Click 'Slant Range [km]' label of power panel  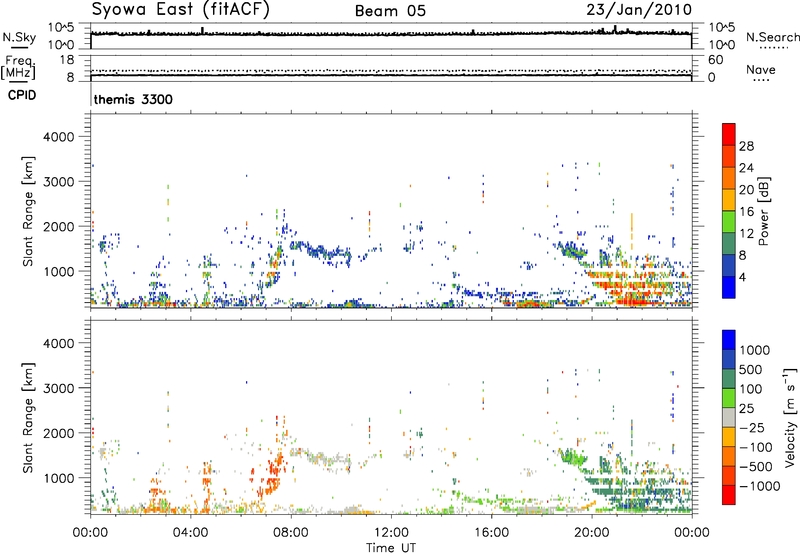point(28,211)
